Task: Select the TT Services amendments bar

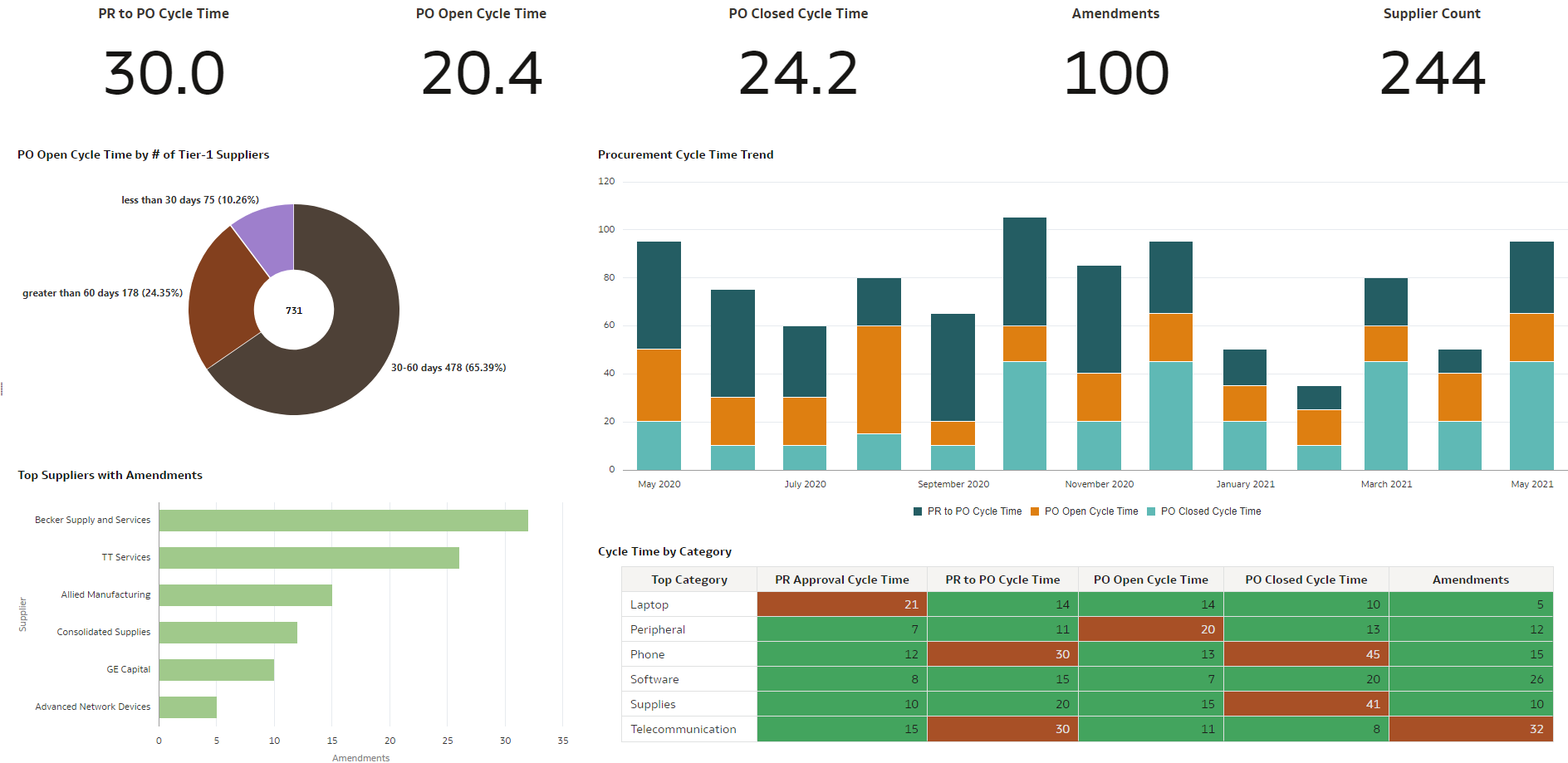Action: 309,558
